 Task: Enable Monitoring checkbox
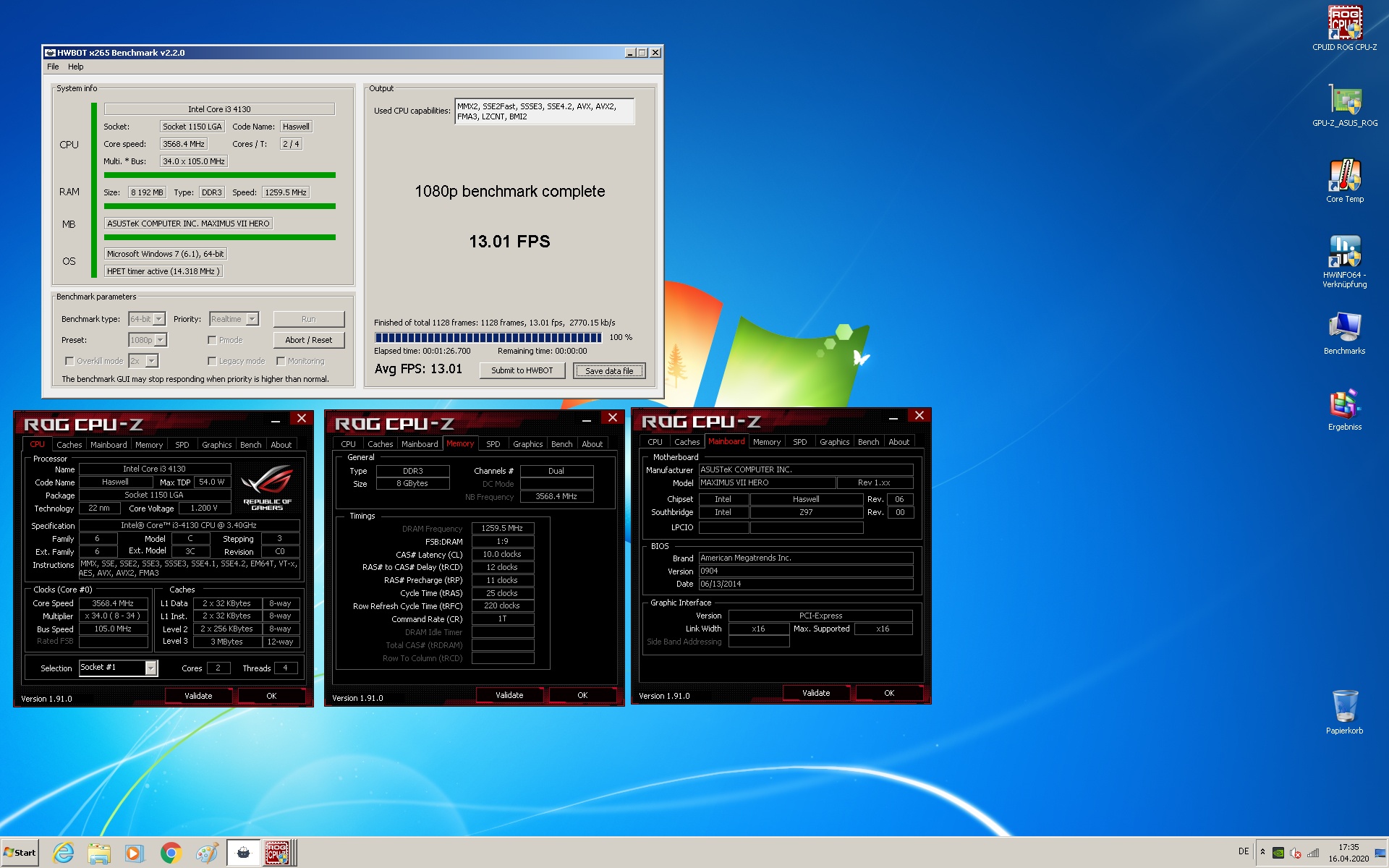coord(281,361)
